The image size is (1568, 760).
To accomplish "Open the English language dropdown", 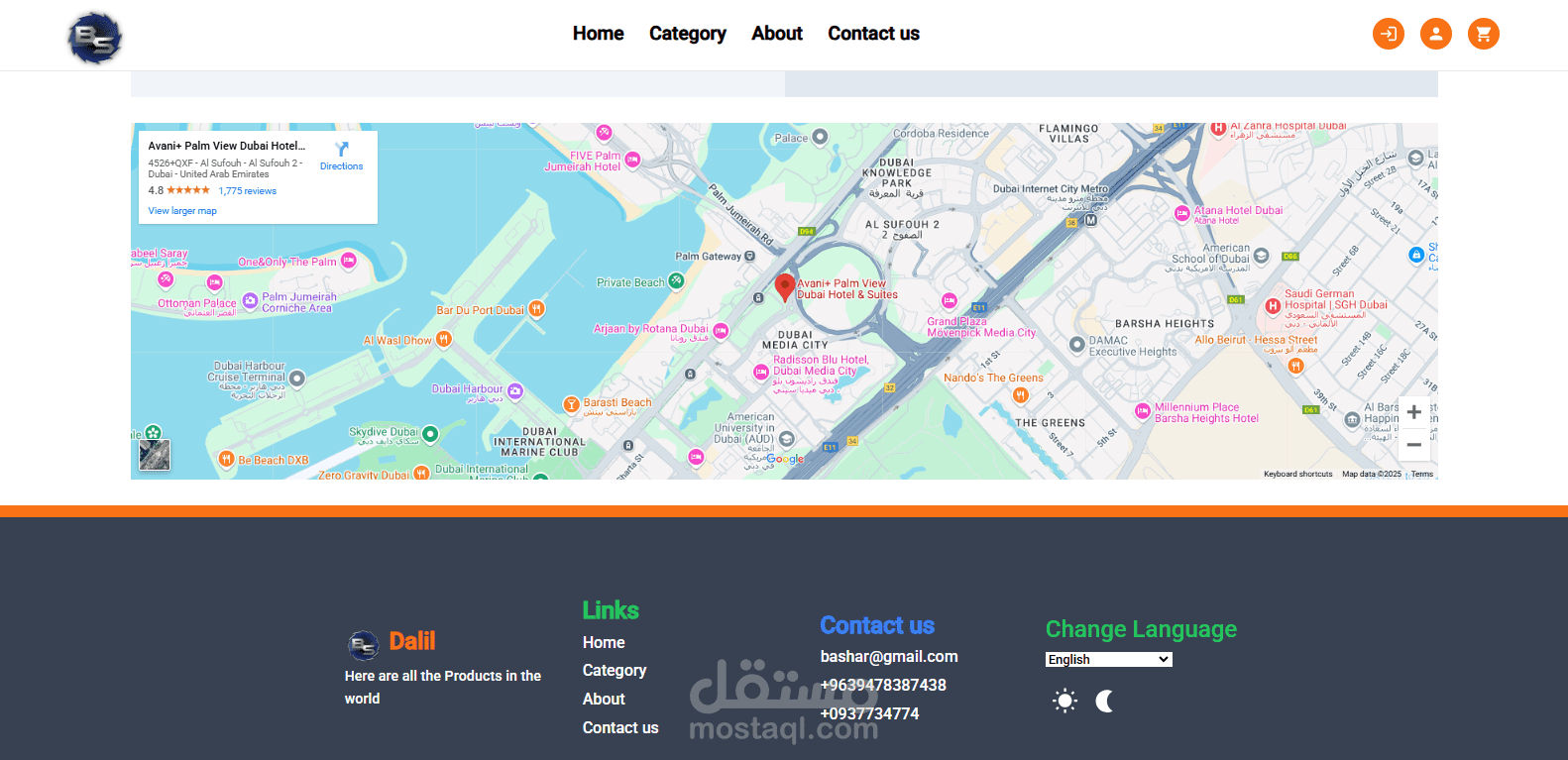I will (1109, 659).
